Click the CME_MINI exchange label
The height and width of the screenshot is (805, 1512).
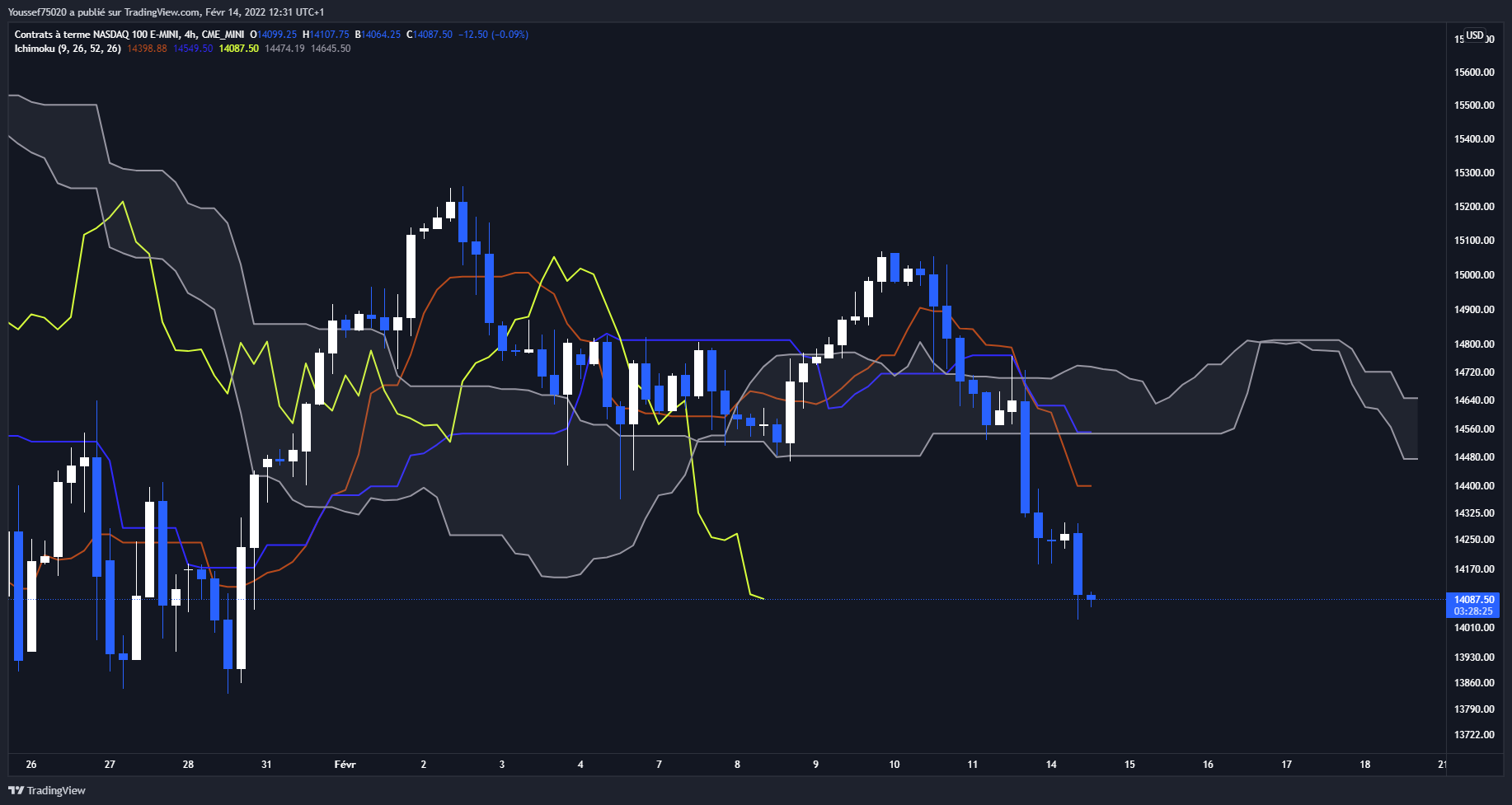click(223, 35)
